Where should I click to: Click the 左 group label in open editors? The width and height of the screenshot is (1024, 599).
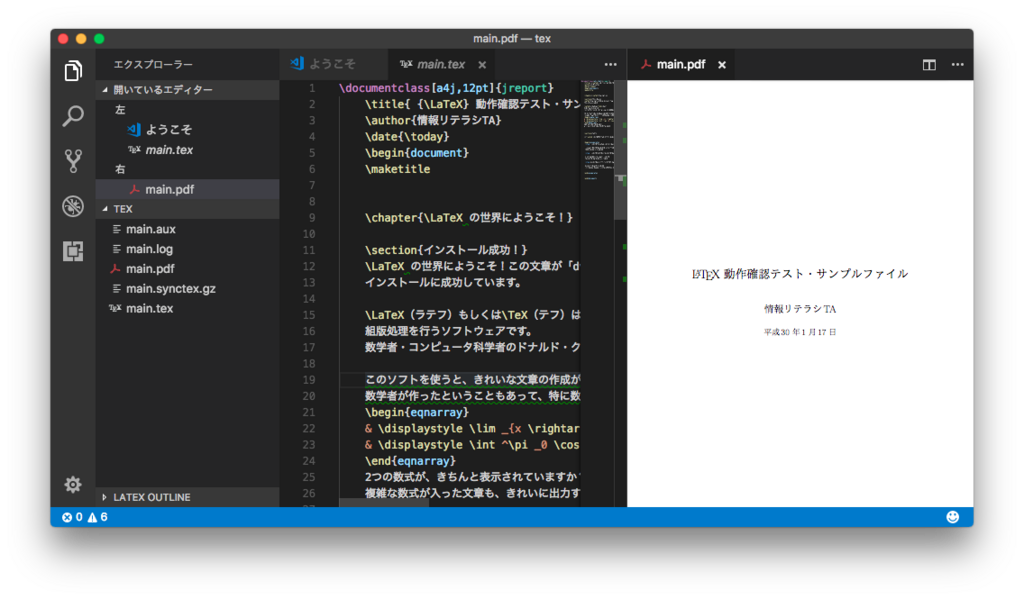[120, 110]
